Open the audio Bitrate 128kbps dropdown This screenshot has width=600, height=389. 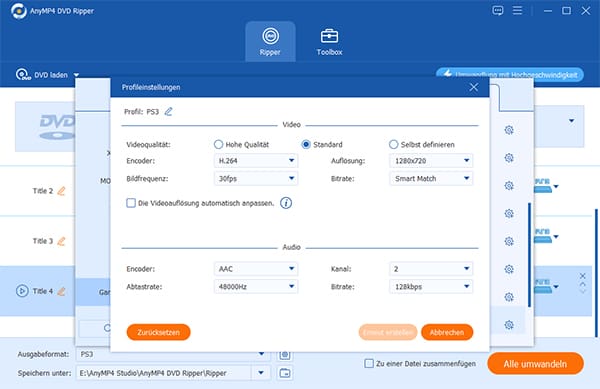pos(431,286)
